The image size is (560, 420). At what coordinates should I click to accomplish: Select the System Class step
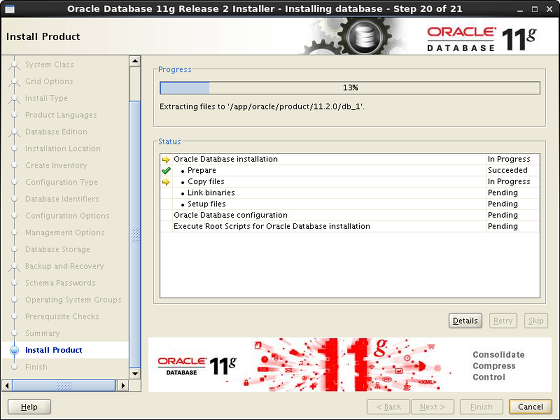point(50,64)
